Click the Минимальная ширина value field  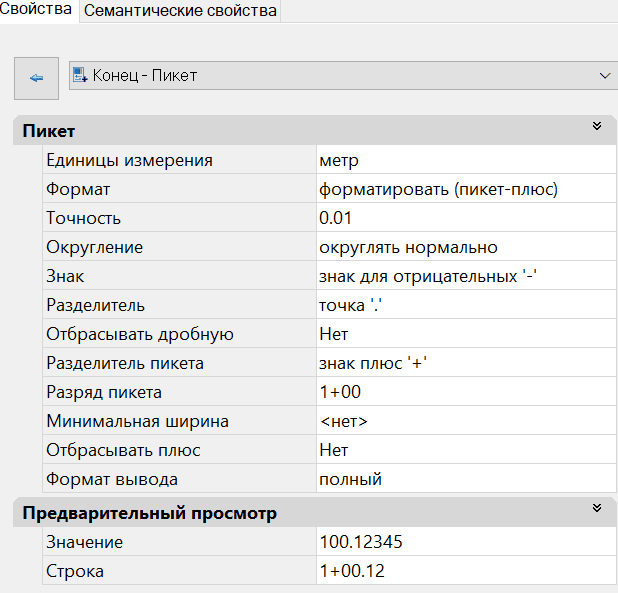[465, 421]
